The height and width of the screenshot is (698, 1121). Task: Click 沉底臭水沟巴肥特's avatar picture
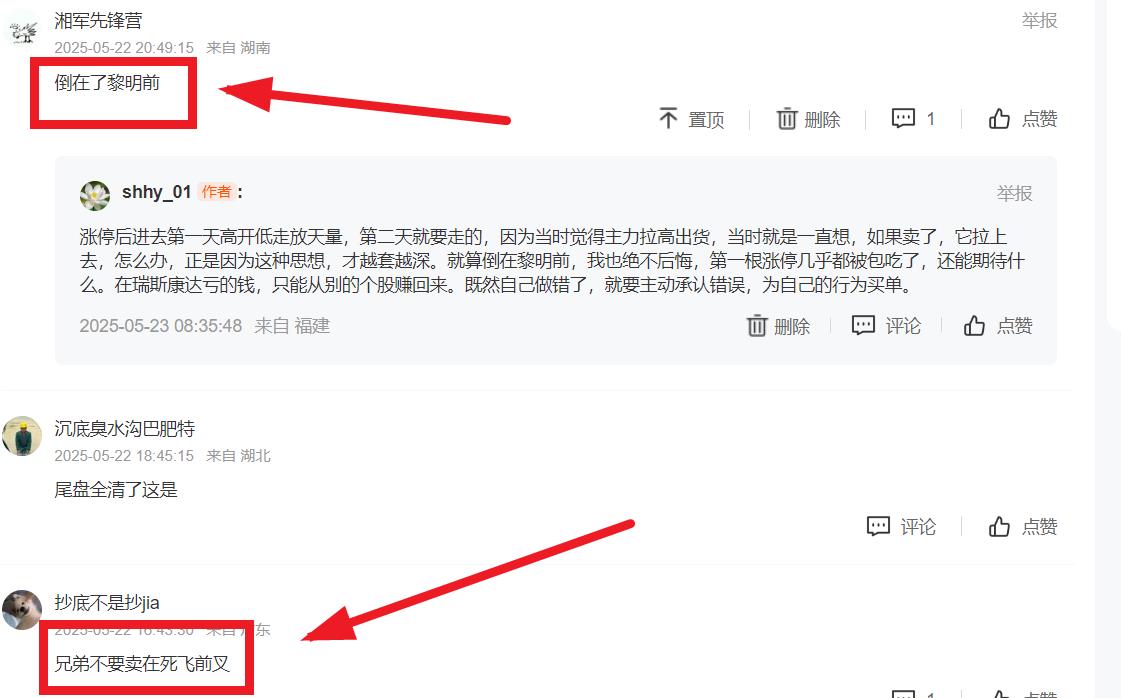coord(21,436)
